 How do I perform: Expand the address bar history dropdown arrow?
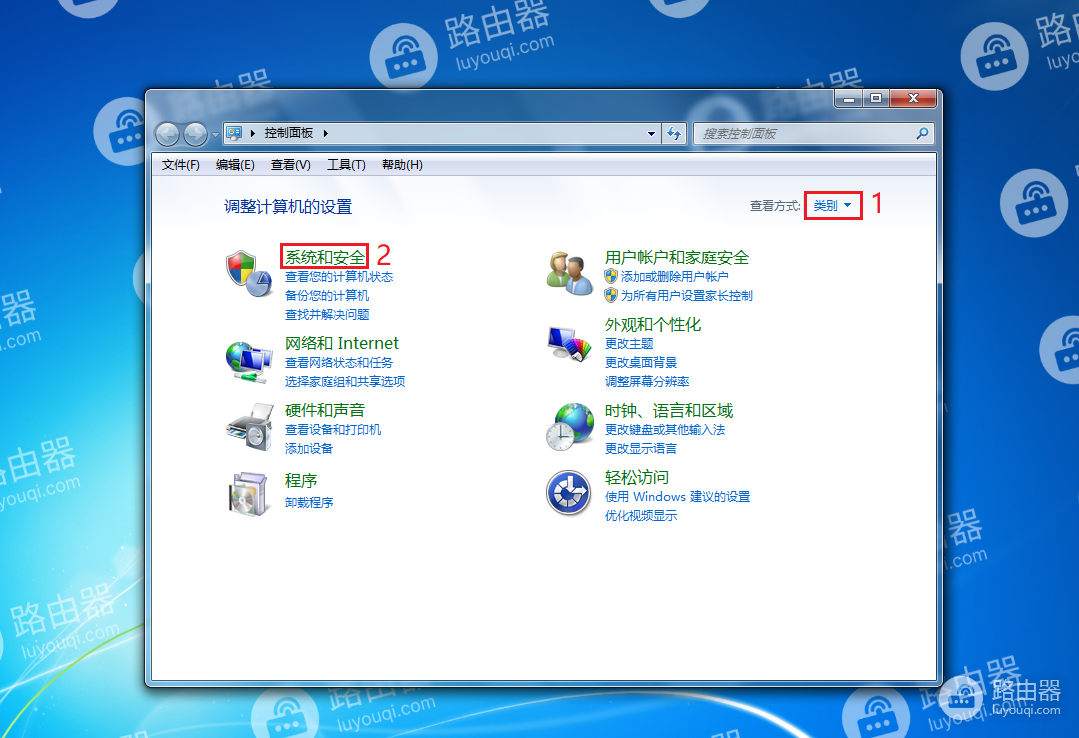tap(651, 134)
